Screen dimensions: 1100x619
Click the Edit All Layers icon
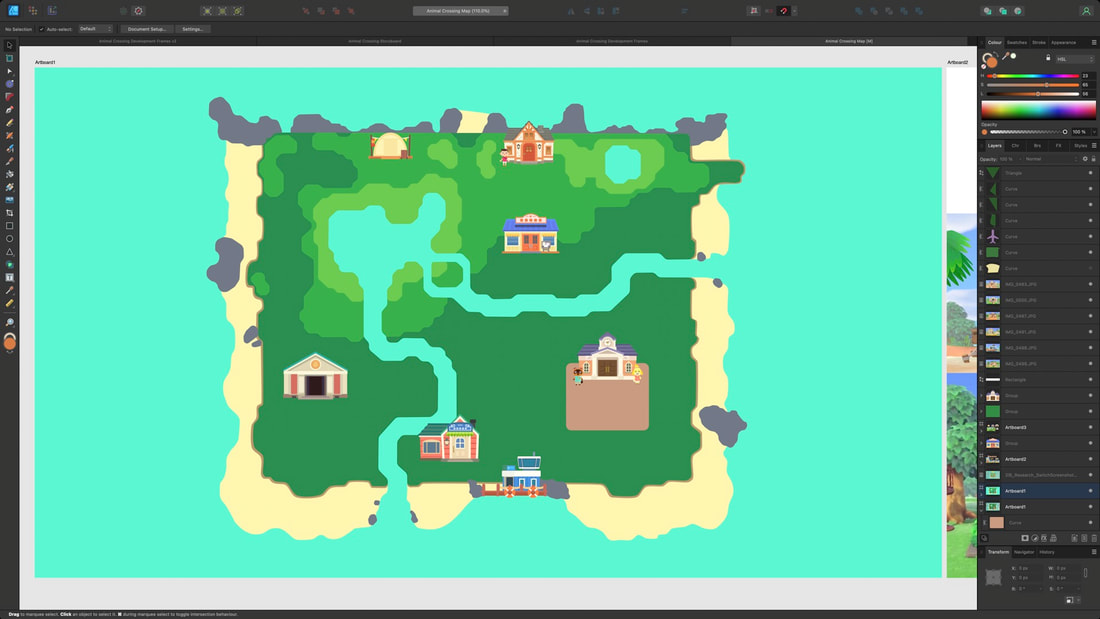tap(984, 538)
